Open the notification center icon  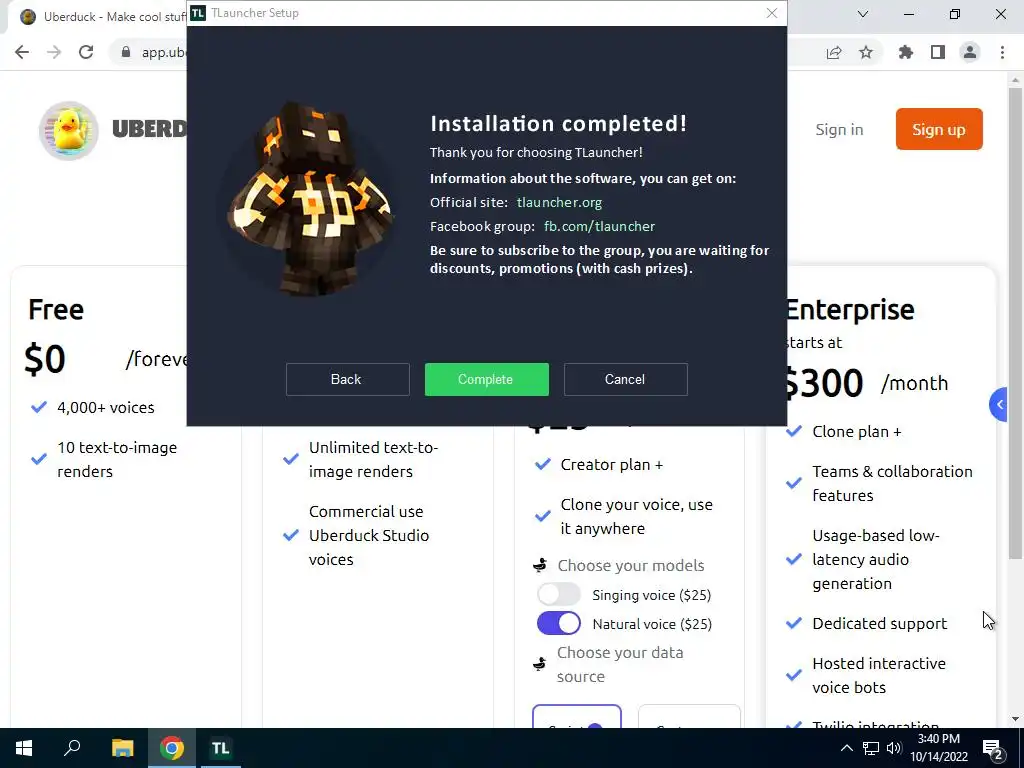click(993, 749)
